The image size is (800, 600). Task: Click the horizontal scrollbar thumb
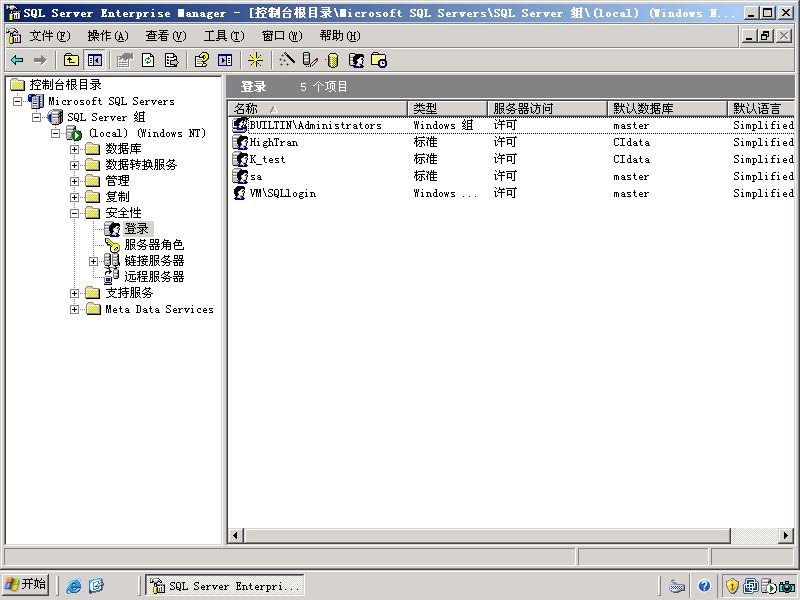click(x=487, y=536)
